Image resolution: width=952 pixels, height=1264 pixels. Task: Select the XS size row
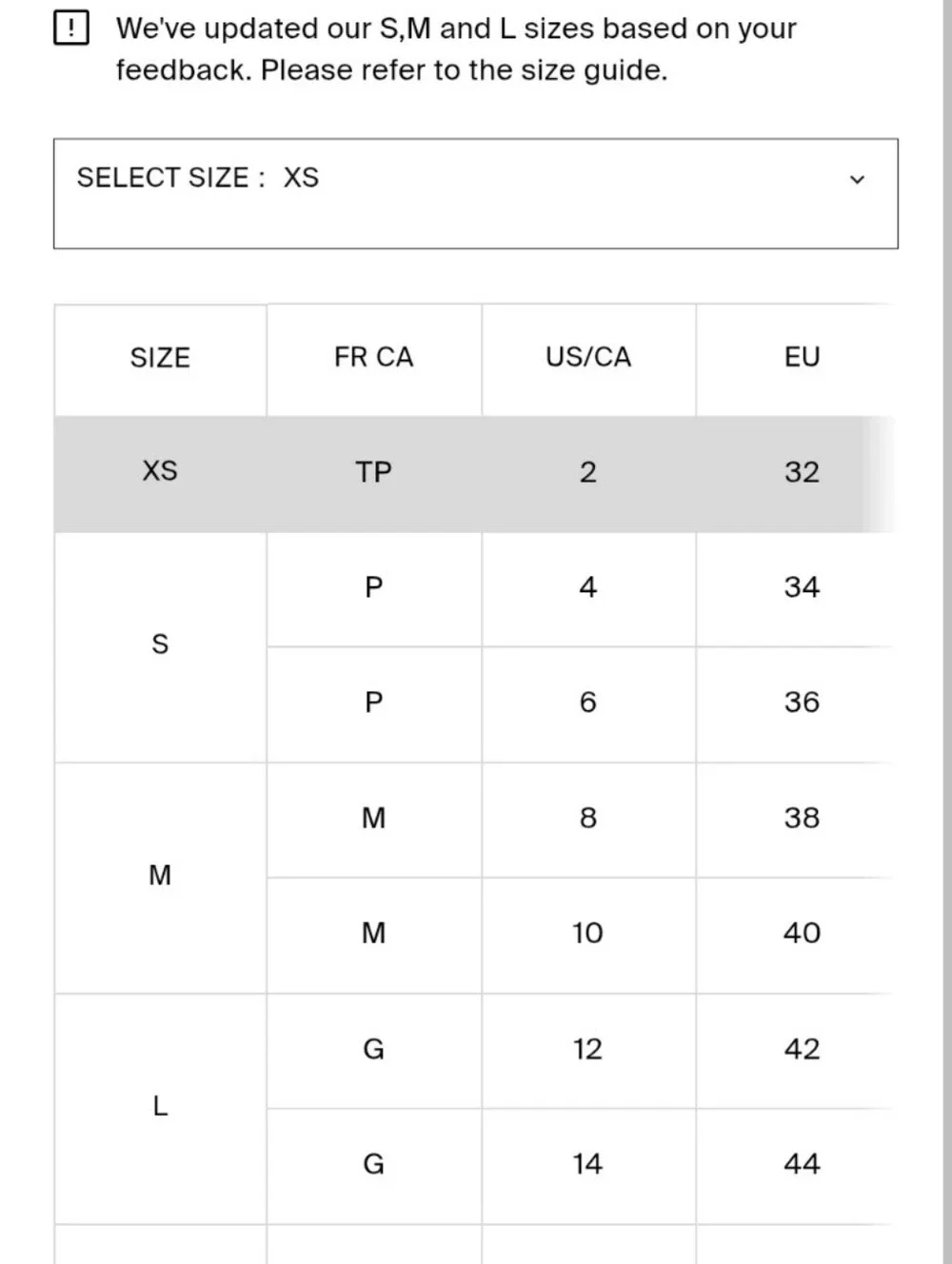pos(476,473)
